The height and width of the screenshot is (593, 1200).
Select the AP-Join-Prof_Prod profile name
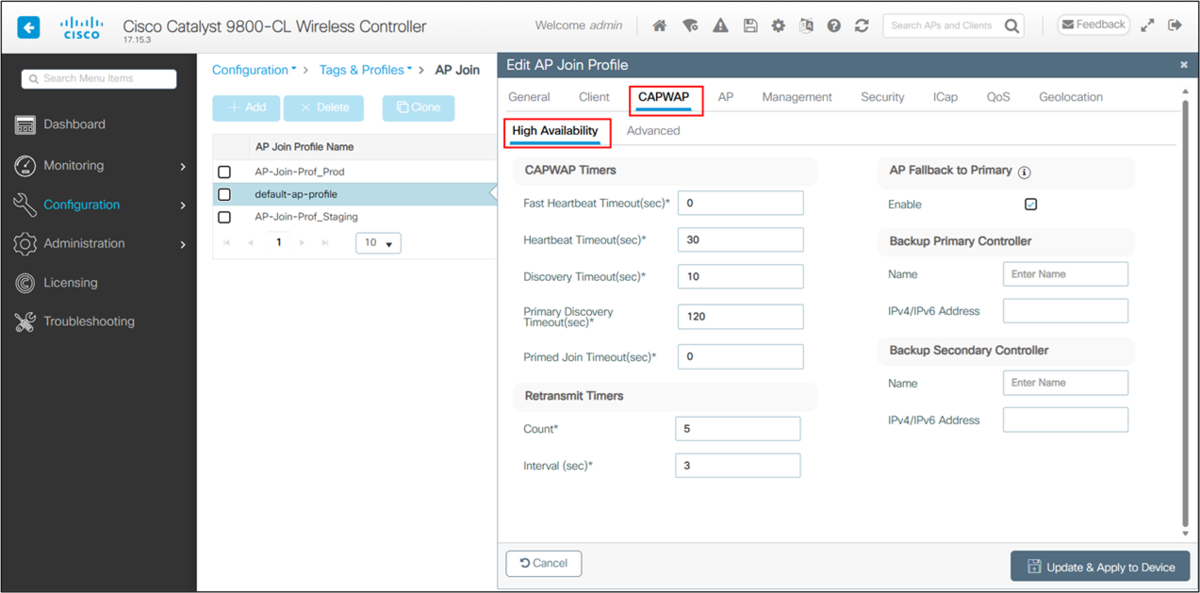(300, 172)
